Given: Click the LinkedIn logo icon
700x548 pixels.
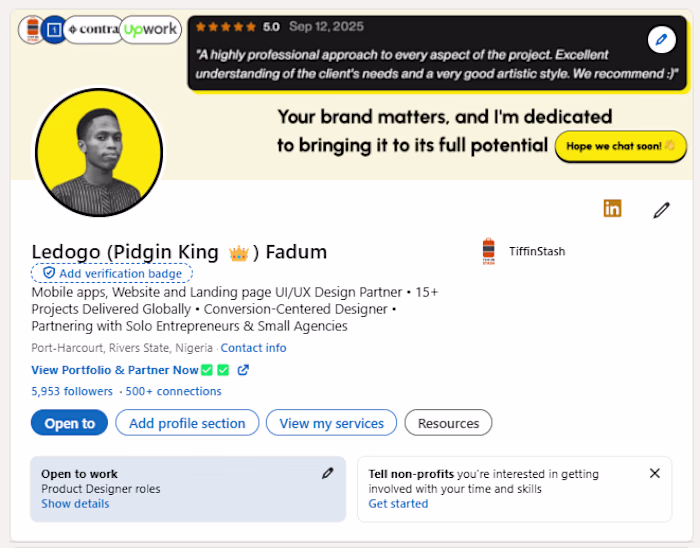Looking at the screenshot, I should coord(612,208).
